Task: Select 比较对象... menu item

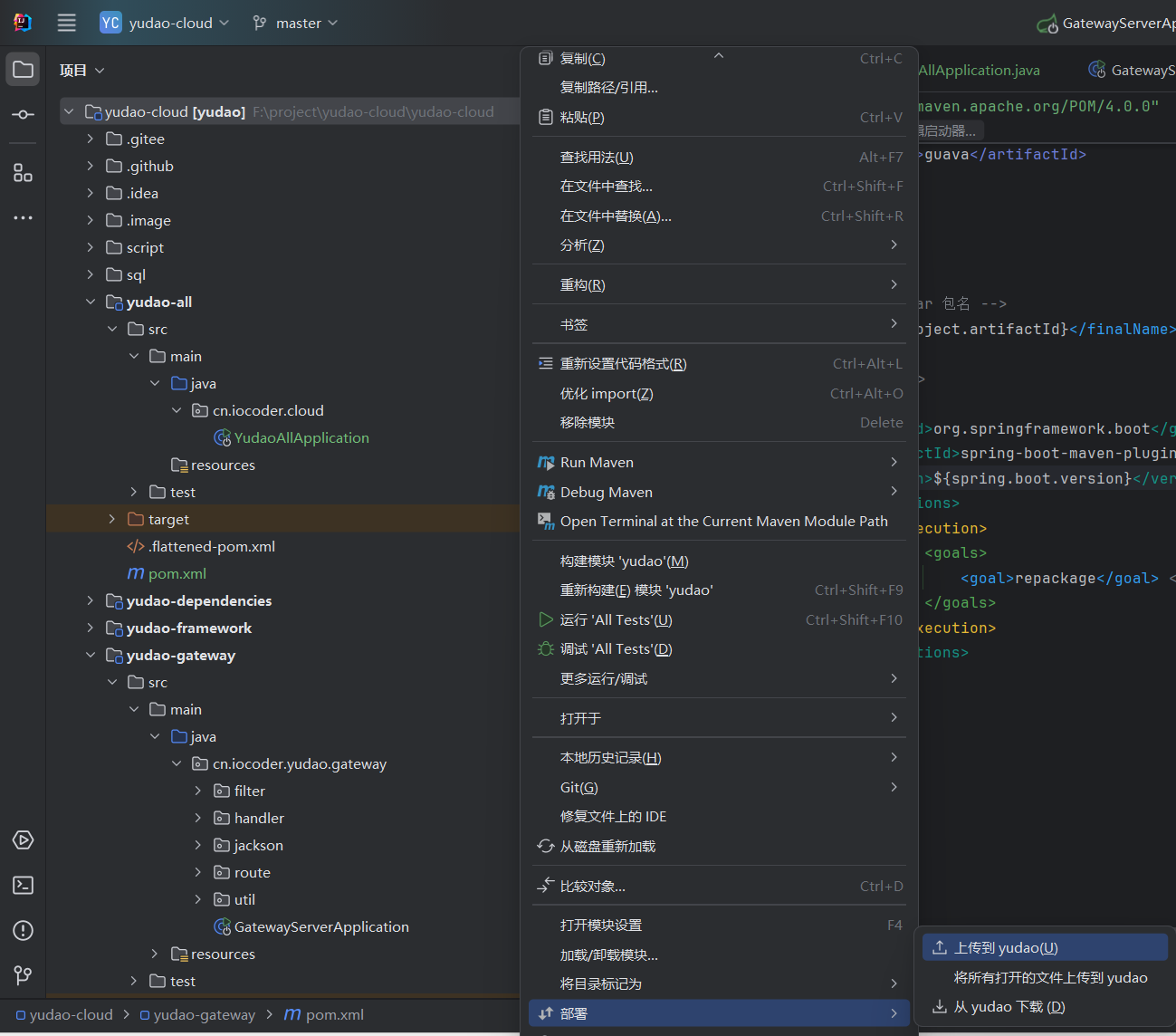Action: [720, 887]
